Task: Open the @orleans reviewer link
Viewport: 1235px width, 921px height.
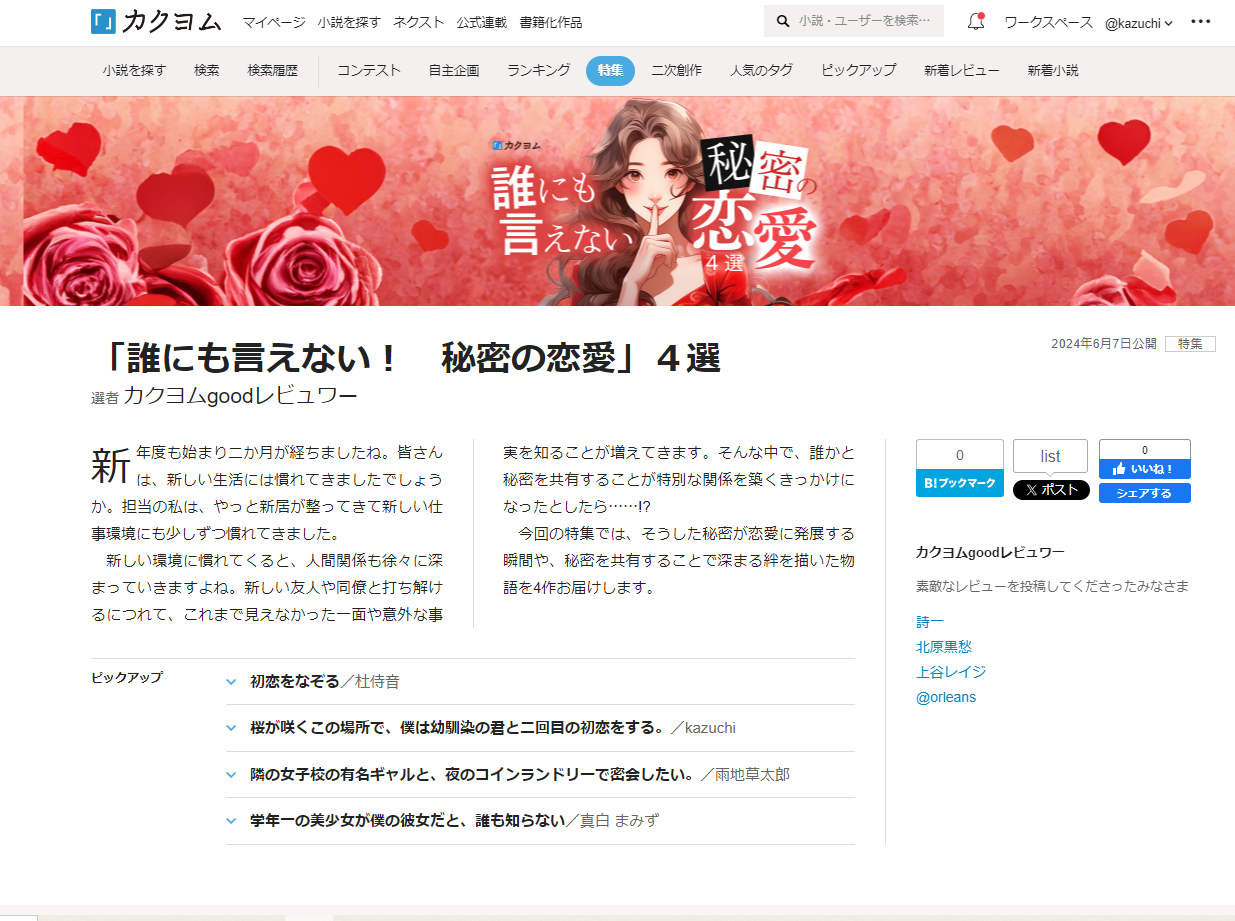Action: pos(945,697)
